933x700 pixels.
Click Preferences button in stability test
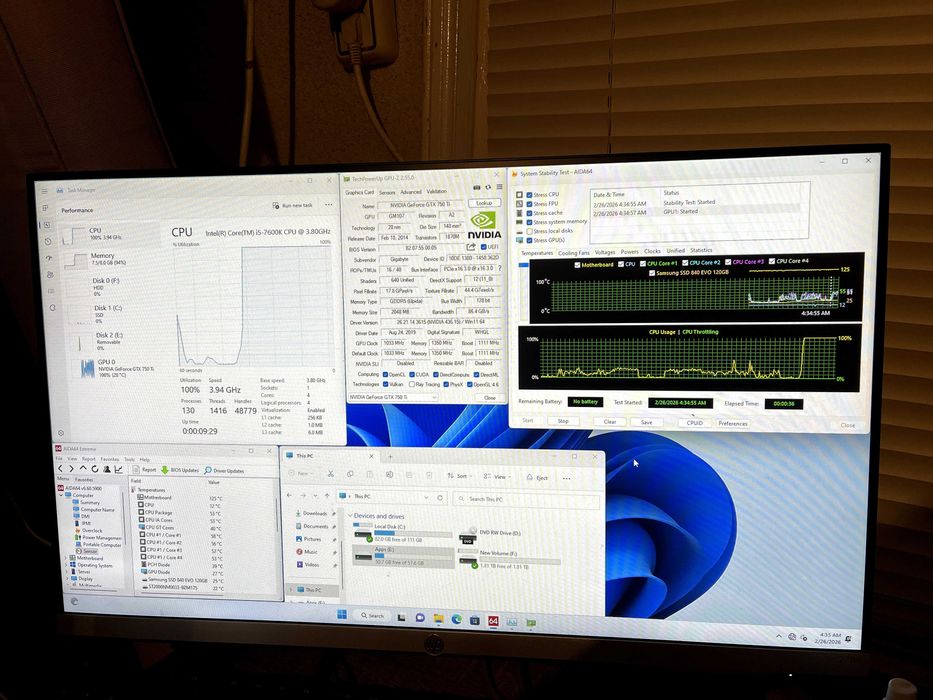click(x=733, y=423)
